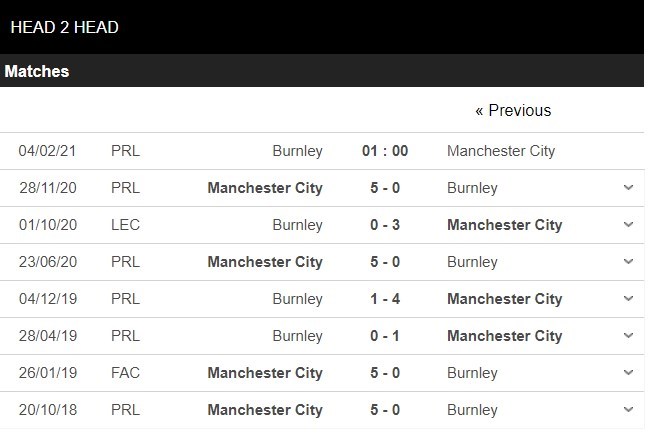Expand the 28/04/19 match details chevron
The width and height of the screenshot is (649, 437).
(628, 336)
